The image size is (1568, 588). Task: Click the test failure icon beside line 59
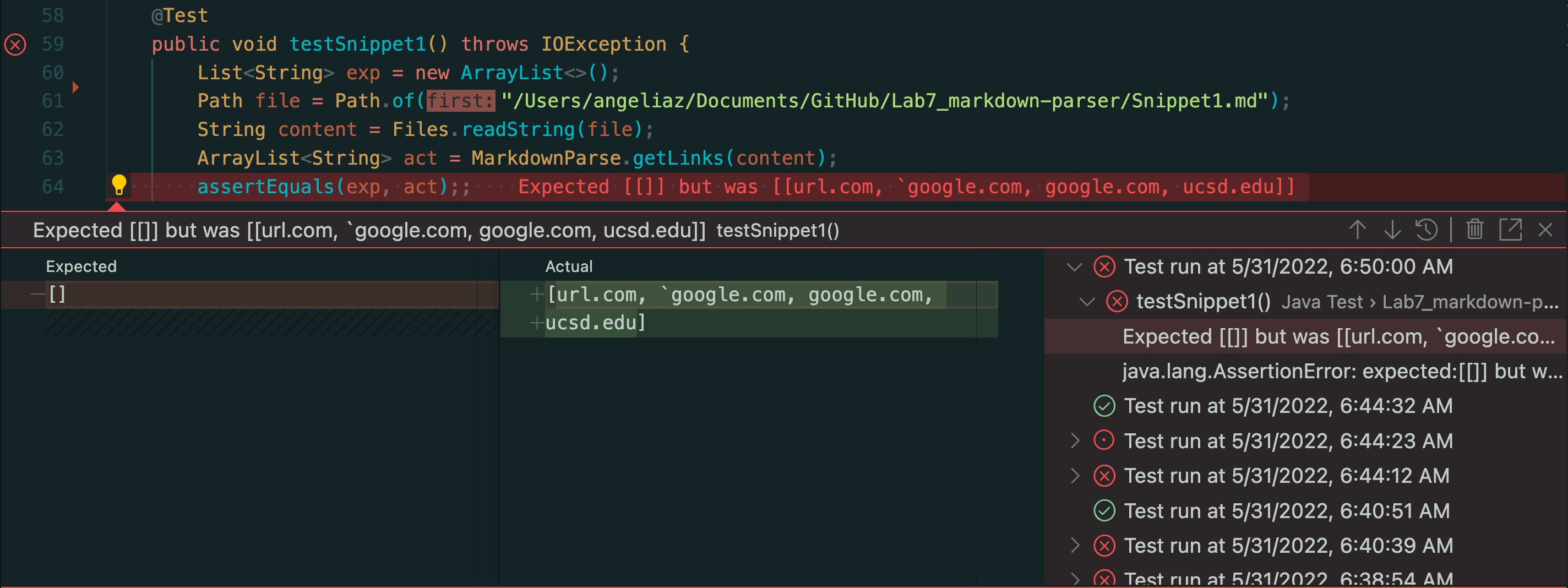[15, 45]
